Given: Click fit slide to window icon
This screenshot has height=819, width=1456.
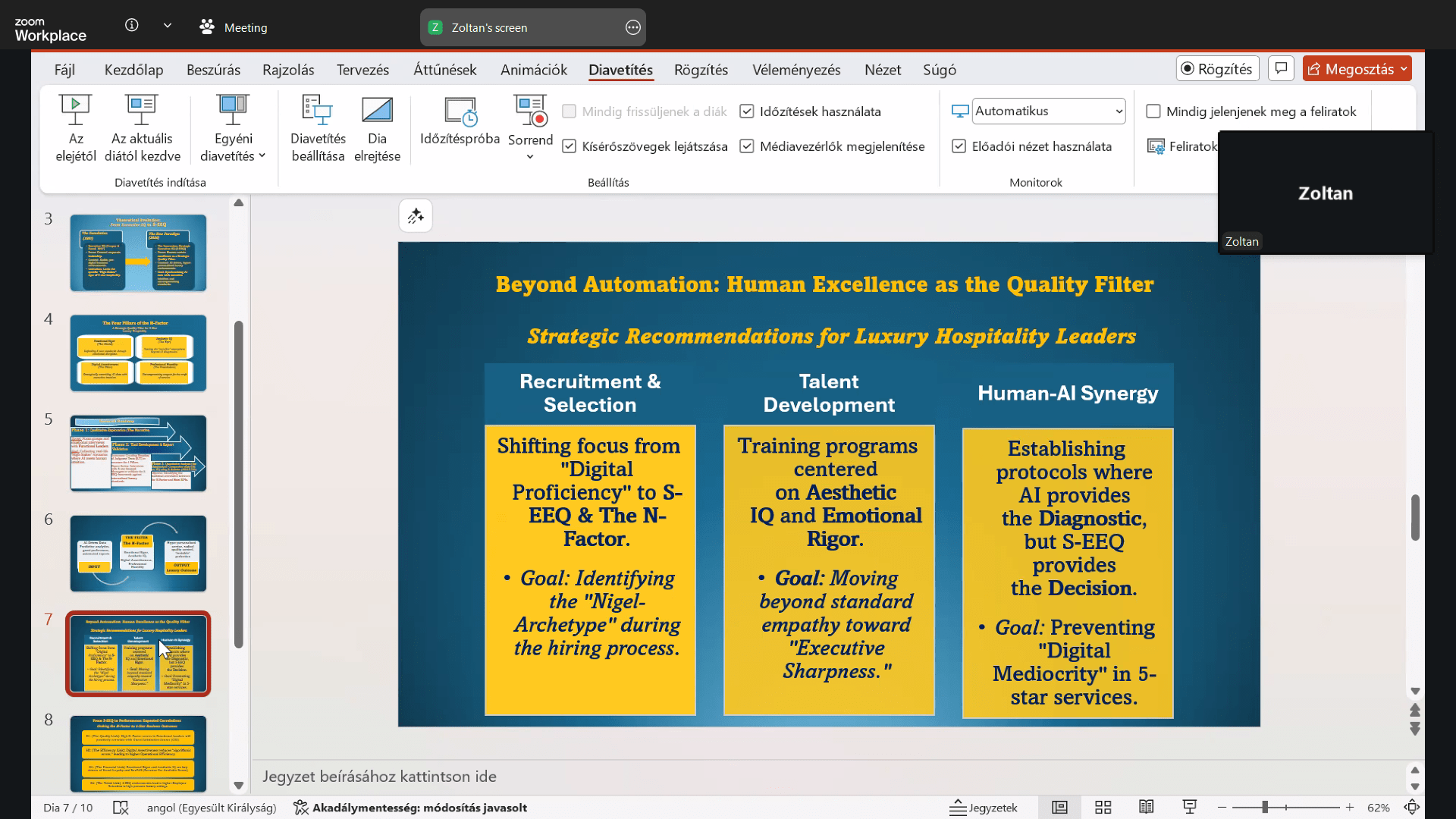Looking at the screenshot, I should (x=1412, y=808).
